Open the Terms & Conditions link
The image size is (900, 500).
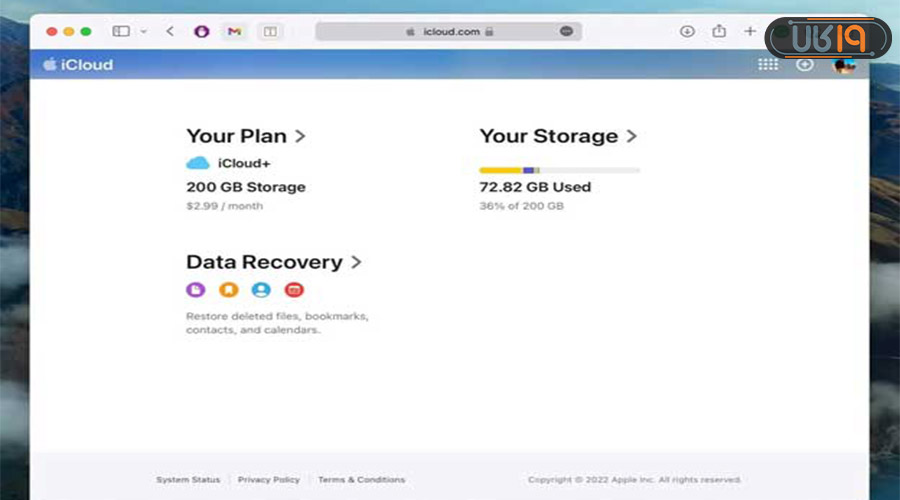point(361,480)
